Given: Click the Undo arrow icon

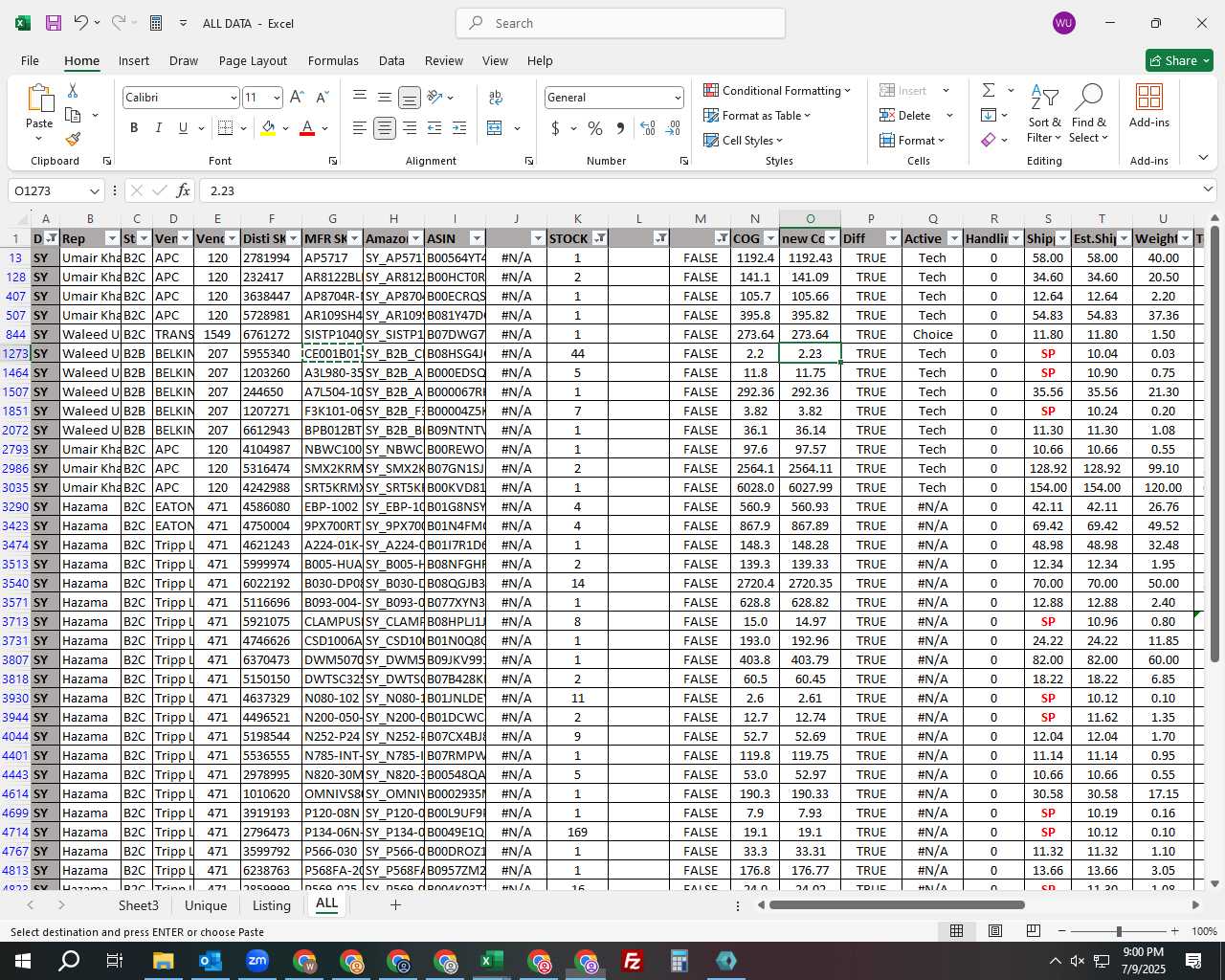Looking at the screenshot, I should (81, 23).
